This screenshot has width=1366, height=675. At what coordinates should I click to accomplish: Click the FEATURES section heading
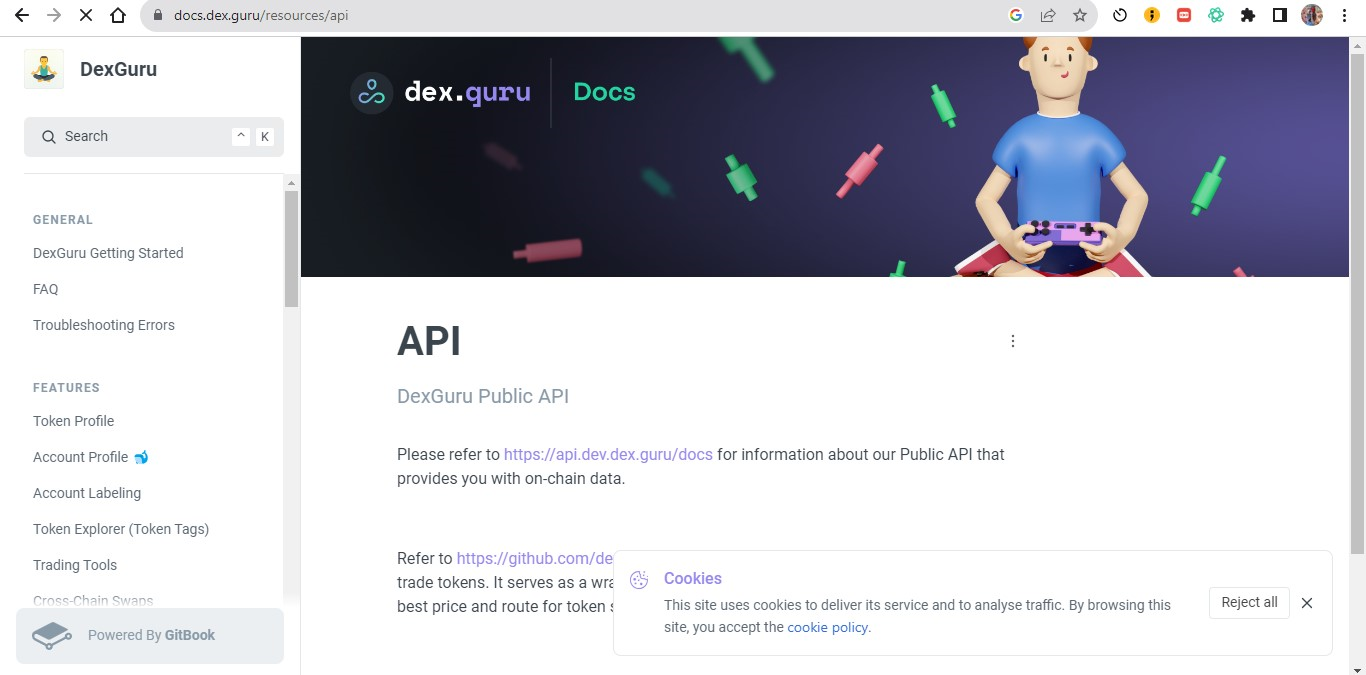pyautogui.click(x=66, y=388)
